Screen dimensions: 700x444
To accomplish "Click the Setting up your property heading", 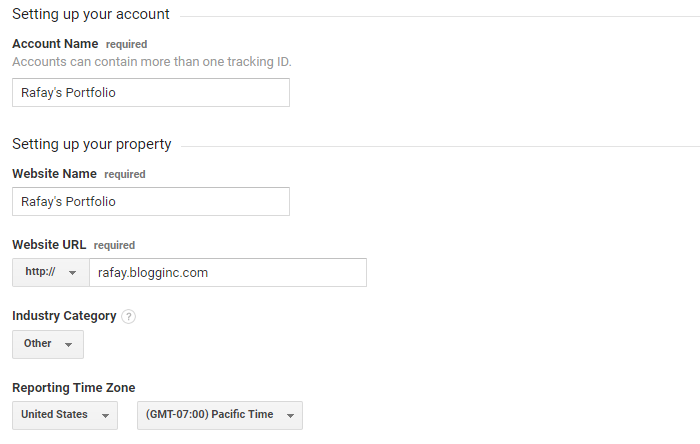I will coord(92,144).
